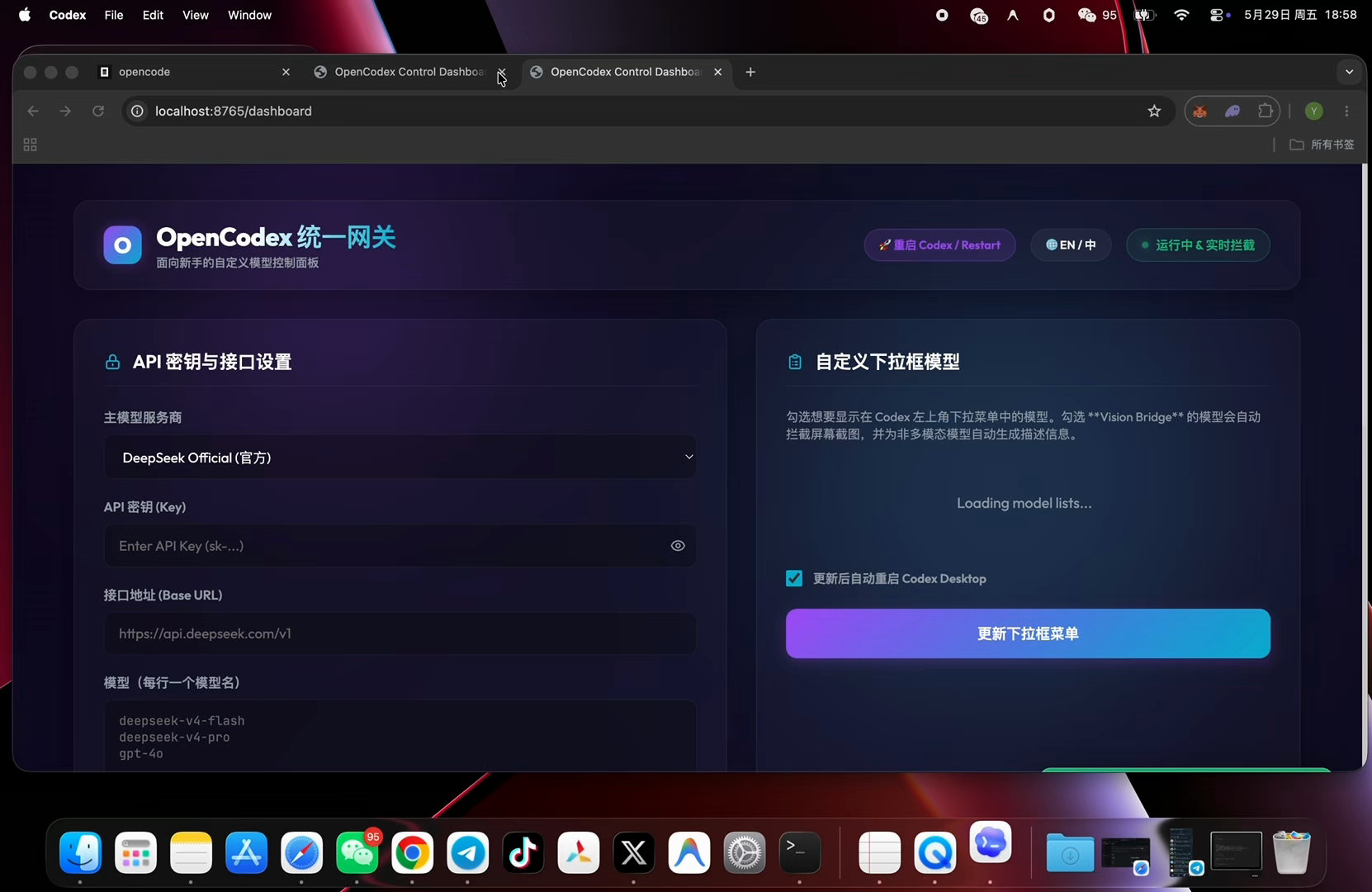Screen dimensions: 1372x892
Task: Open TikTok from the dock
Action: click(523, 852)
